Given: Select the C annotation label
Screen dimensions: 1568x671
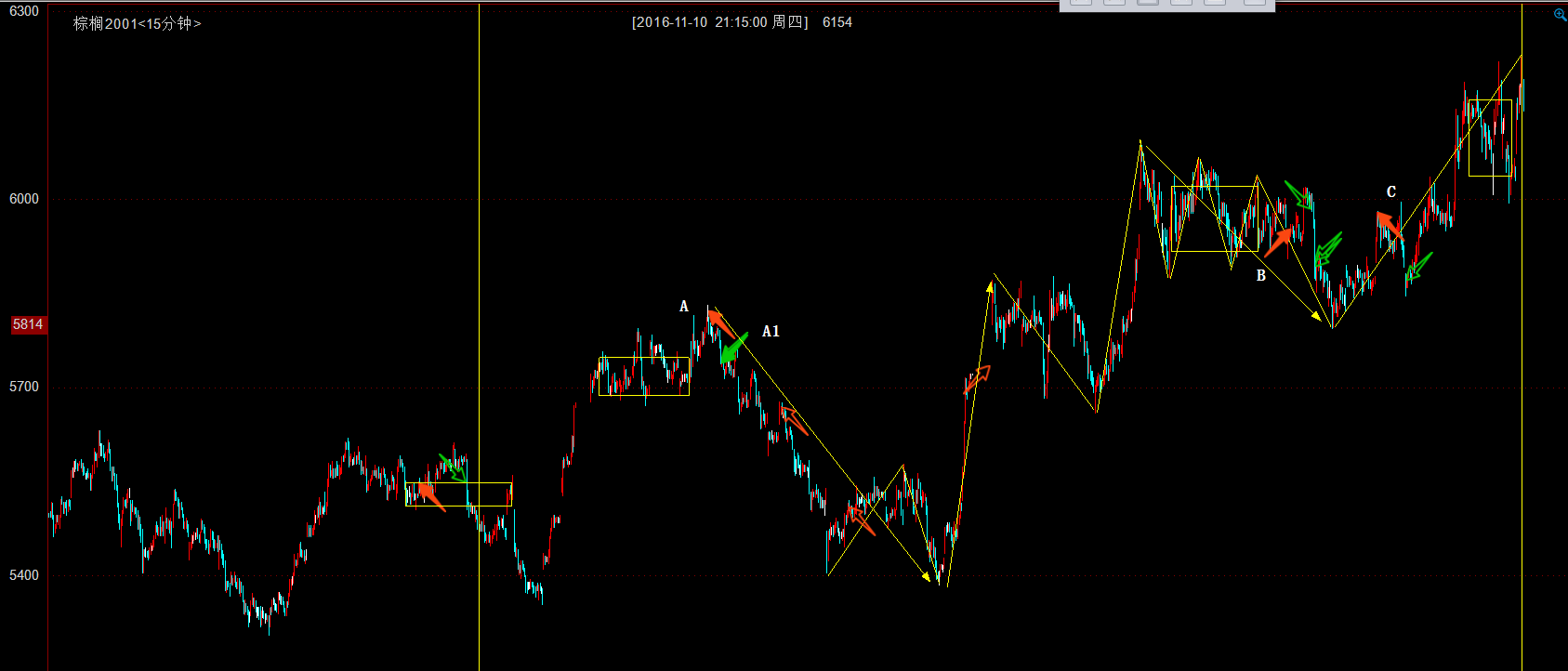Looking at the screenshot, I should (x=1391, y=192).
